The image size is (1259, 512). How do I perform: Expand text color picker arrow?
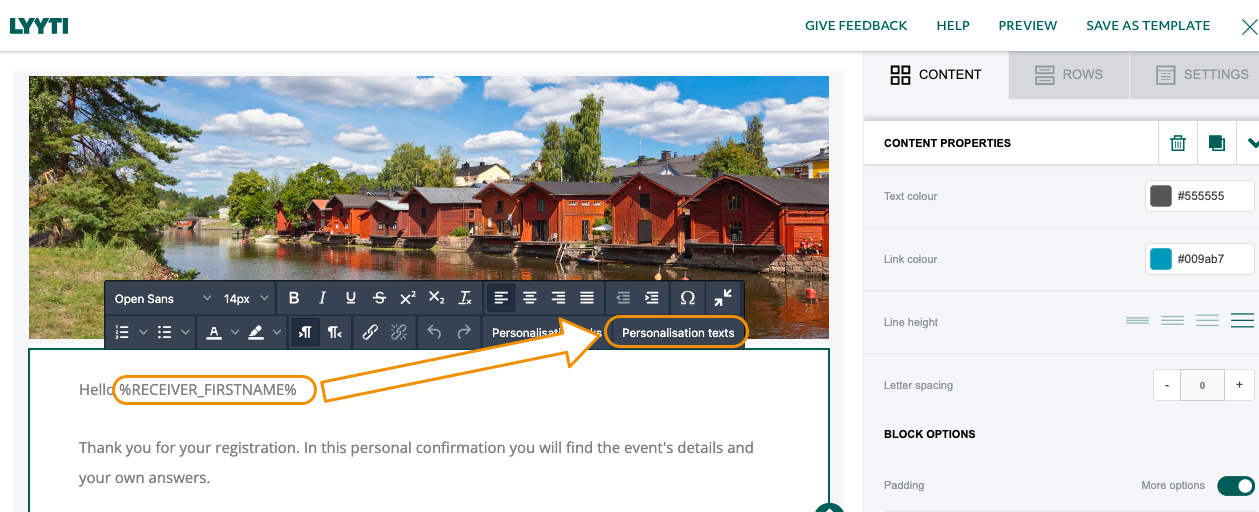235,332
